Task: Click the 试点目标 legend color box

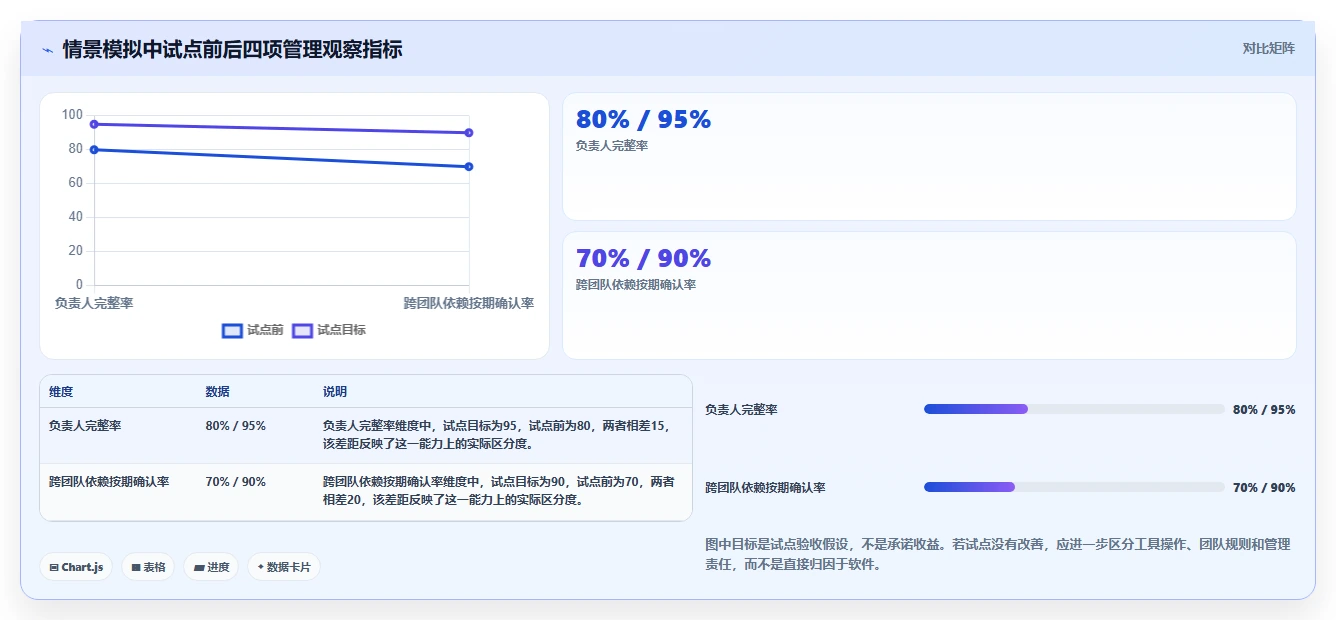Action: 302,330
